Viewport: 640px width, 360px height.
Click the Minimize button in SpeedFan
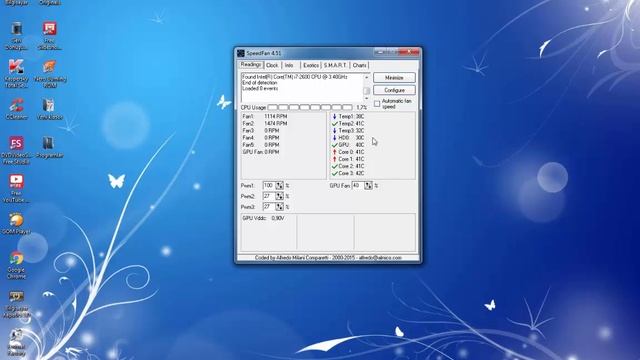[394, 78]
